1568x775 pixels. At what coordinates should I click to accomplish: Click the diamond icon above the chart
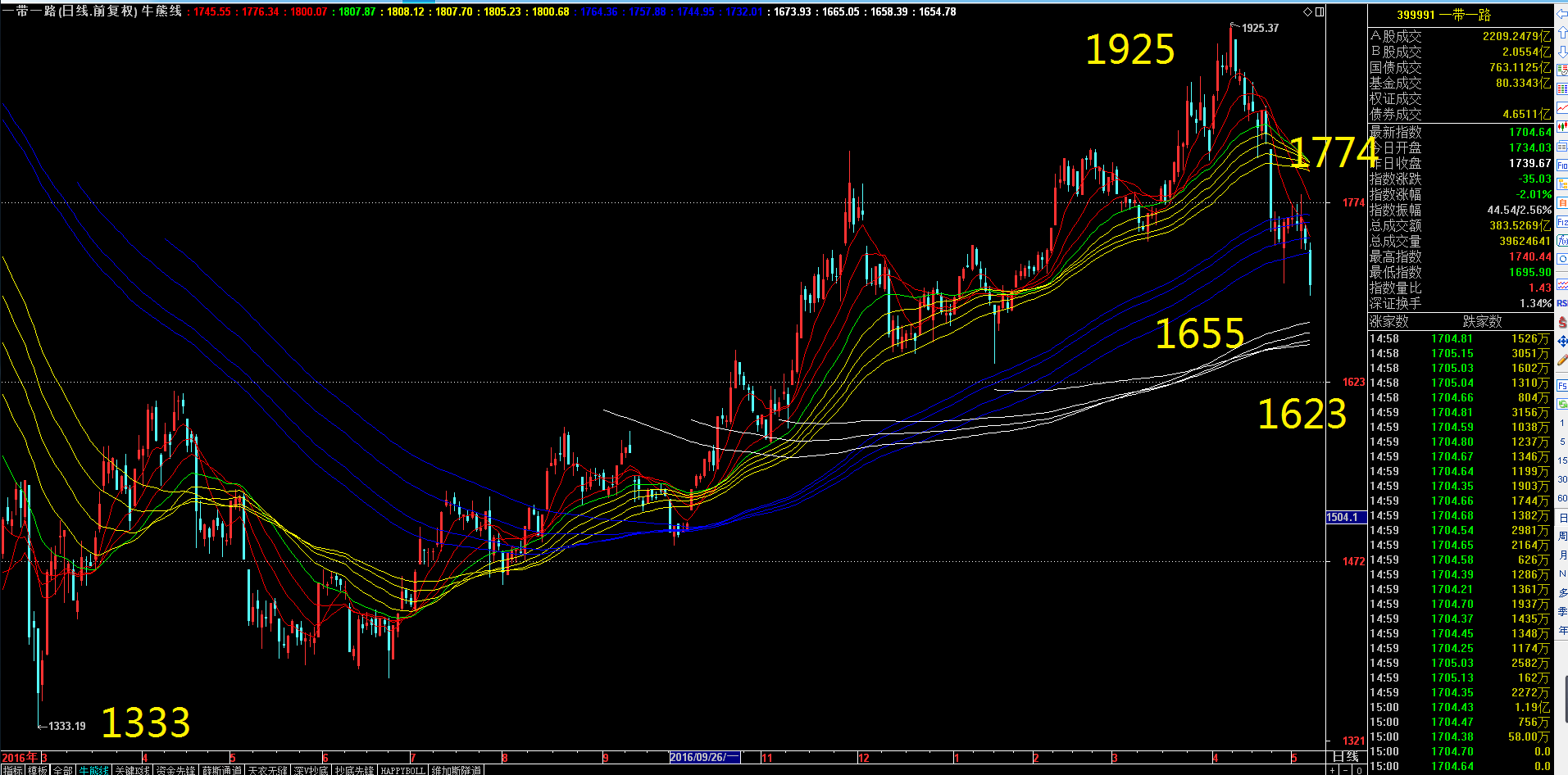tap(1308, 11)
